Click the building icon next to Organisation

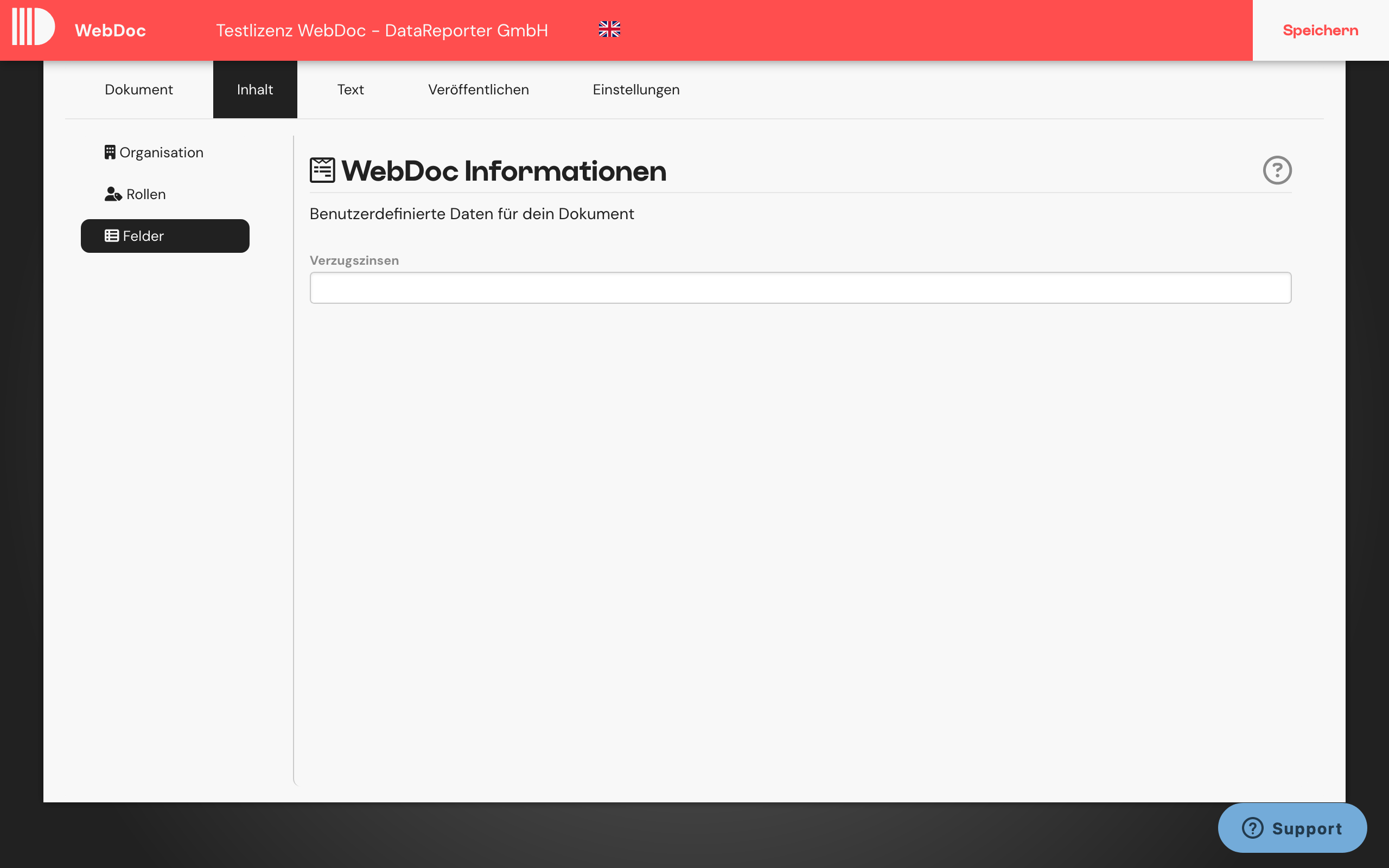(x=110, y=151)
